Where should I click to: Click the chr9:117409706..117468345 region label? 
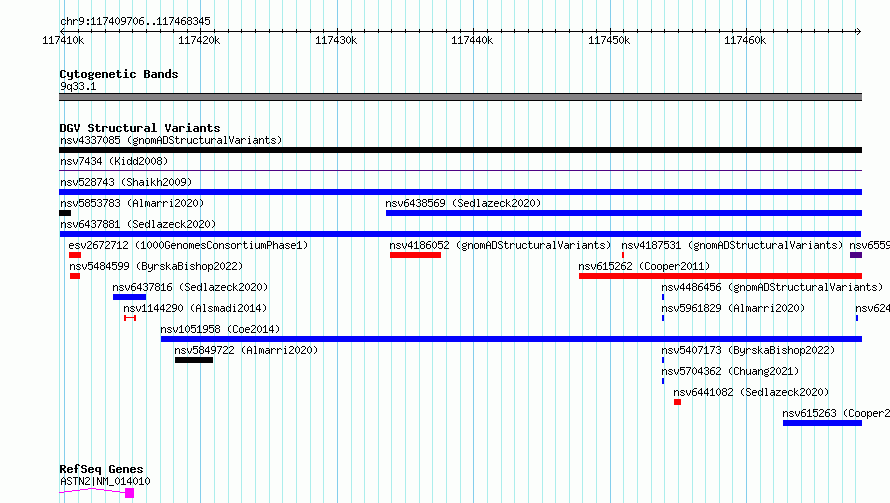click(x=135, y=21)
